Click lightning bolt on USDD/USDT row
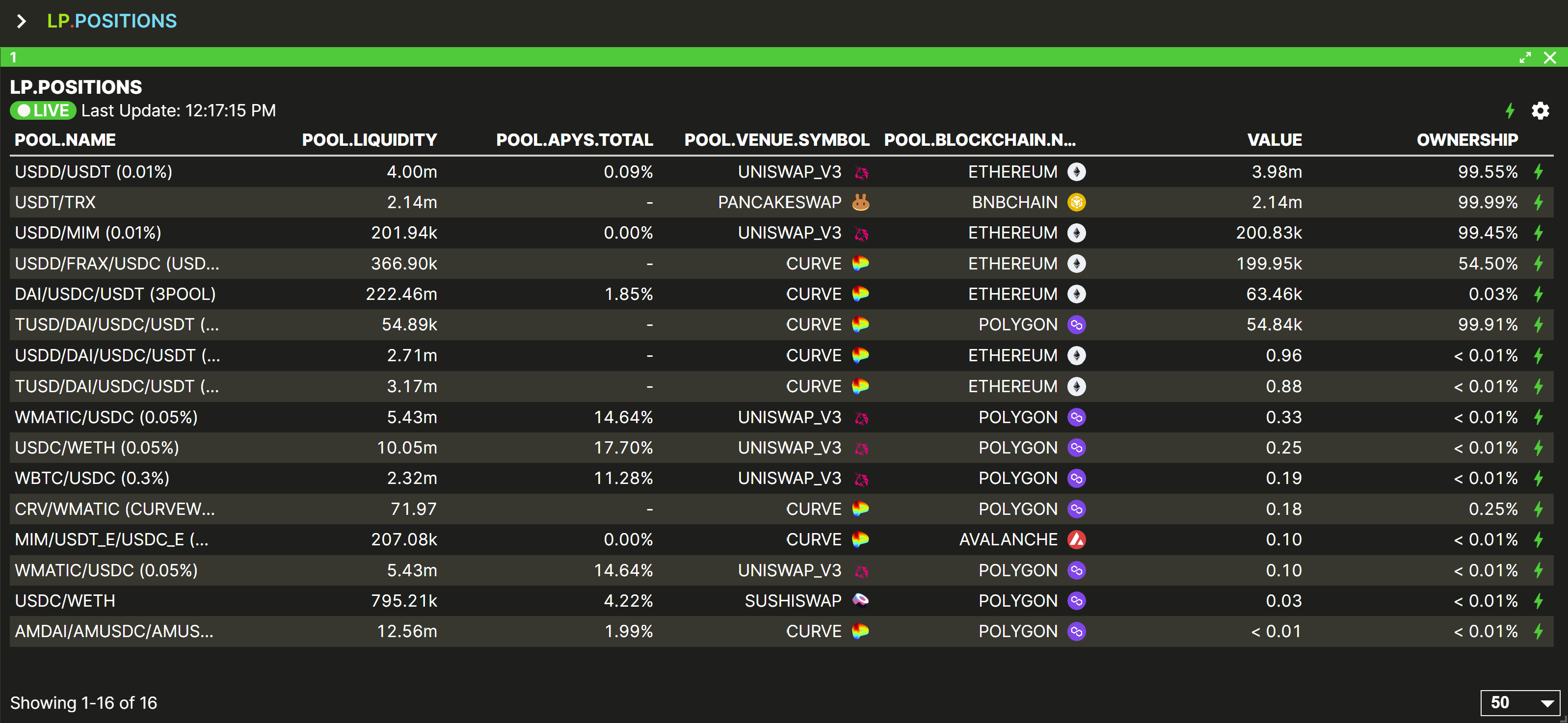 pyautogui.click(x=1539, y=172)
